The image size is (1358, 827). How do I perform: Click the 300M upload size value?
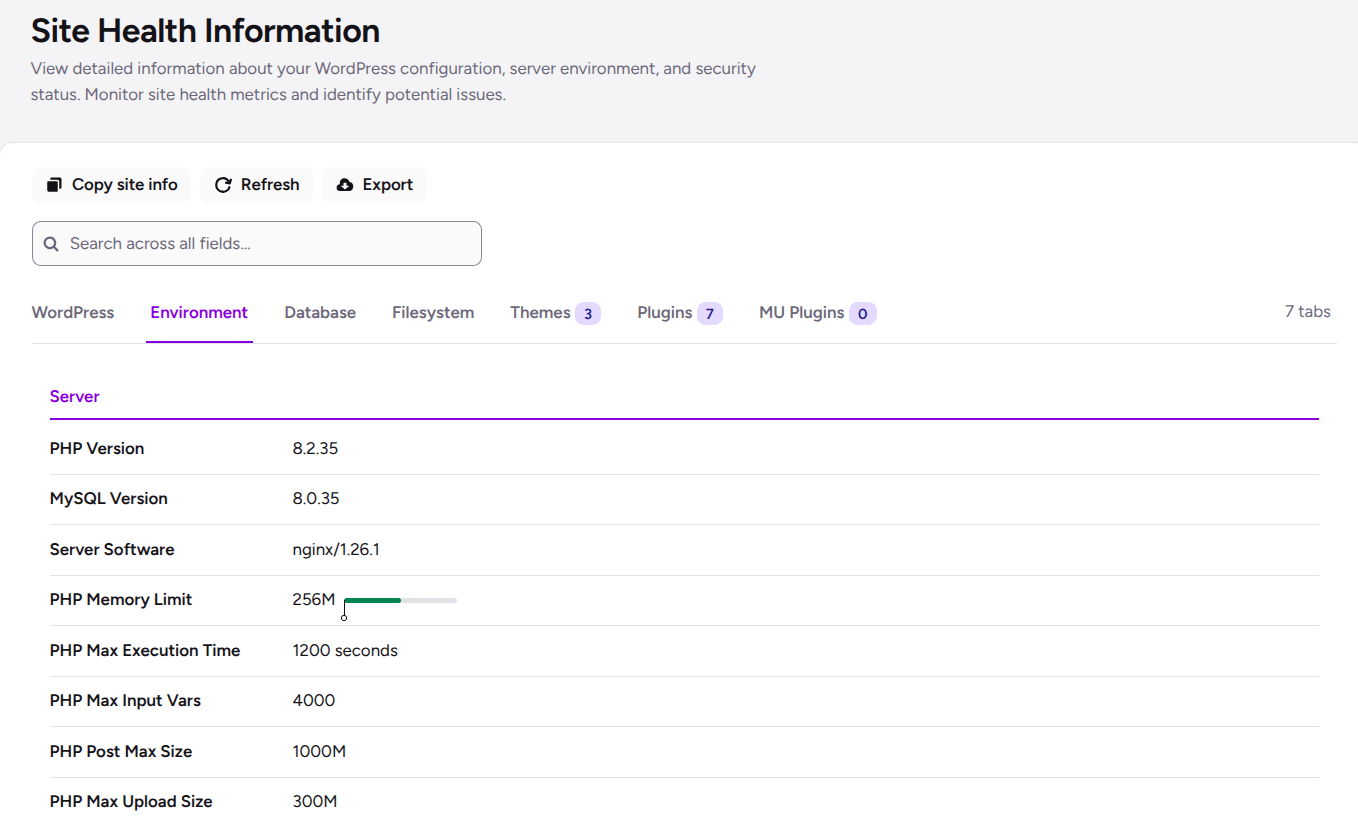click(315, 802)
